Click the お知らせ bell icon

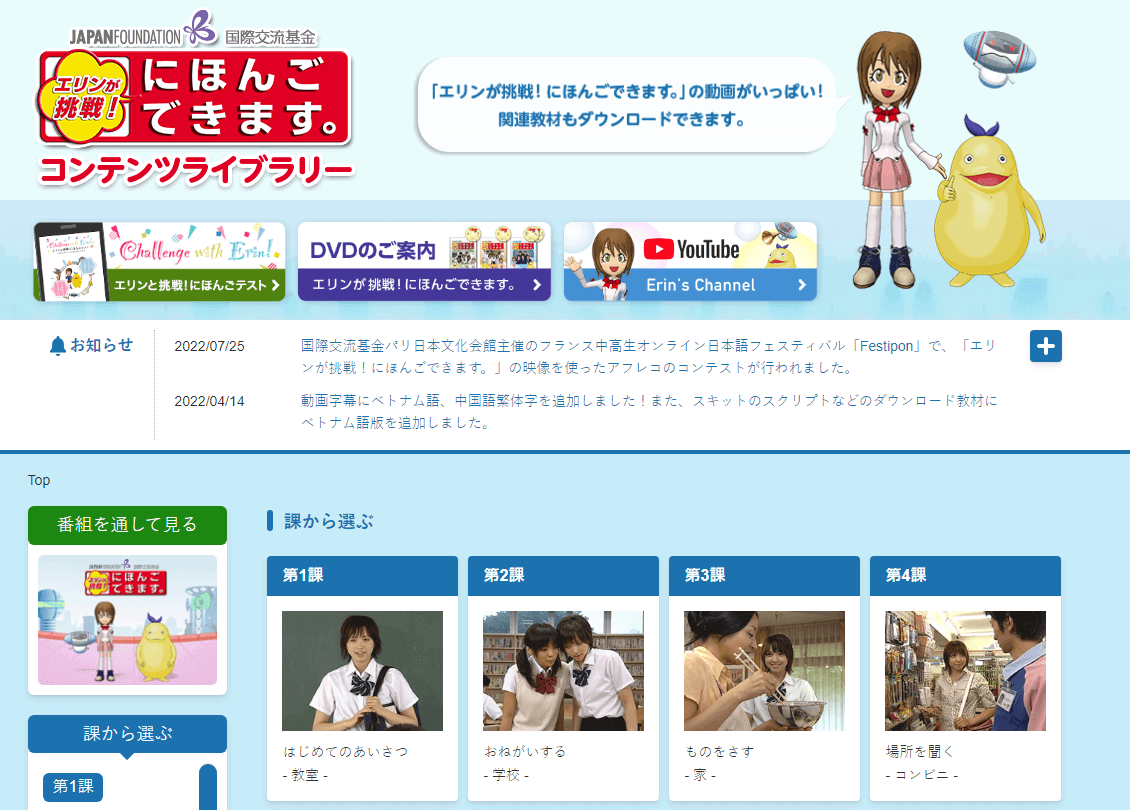tap(58, 346)
